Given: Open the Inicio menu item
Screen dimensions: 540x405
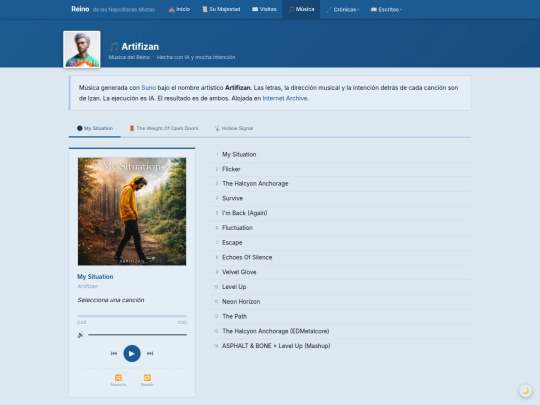Looking at the screenshot, I should (x=179, y=9).
